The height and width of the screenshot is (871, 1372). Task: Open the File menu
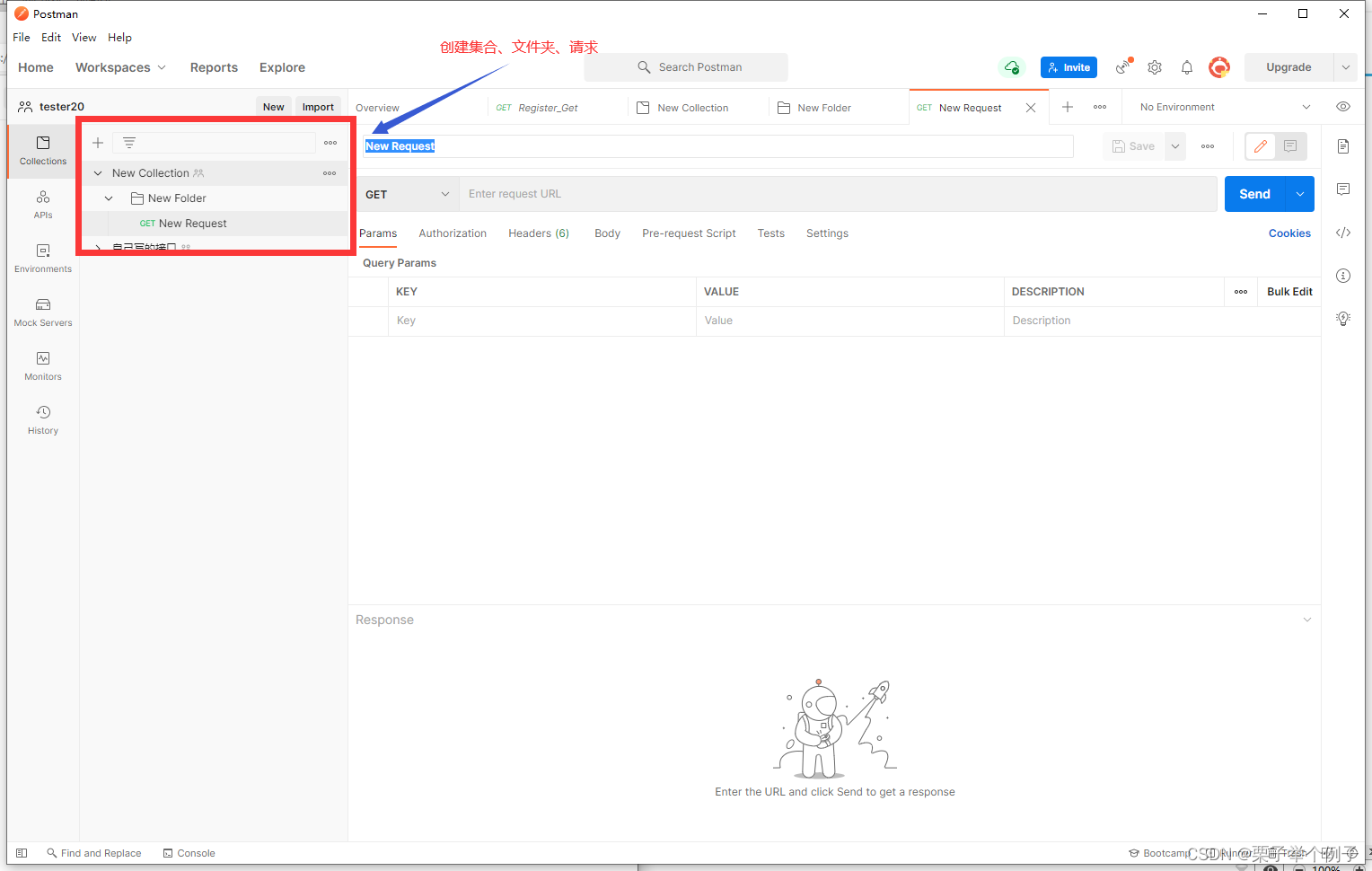22,38
